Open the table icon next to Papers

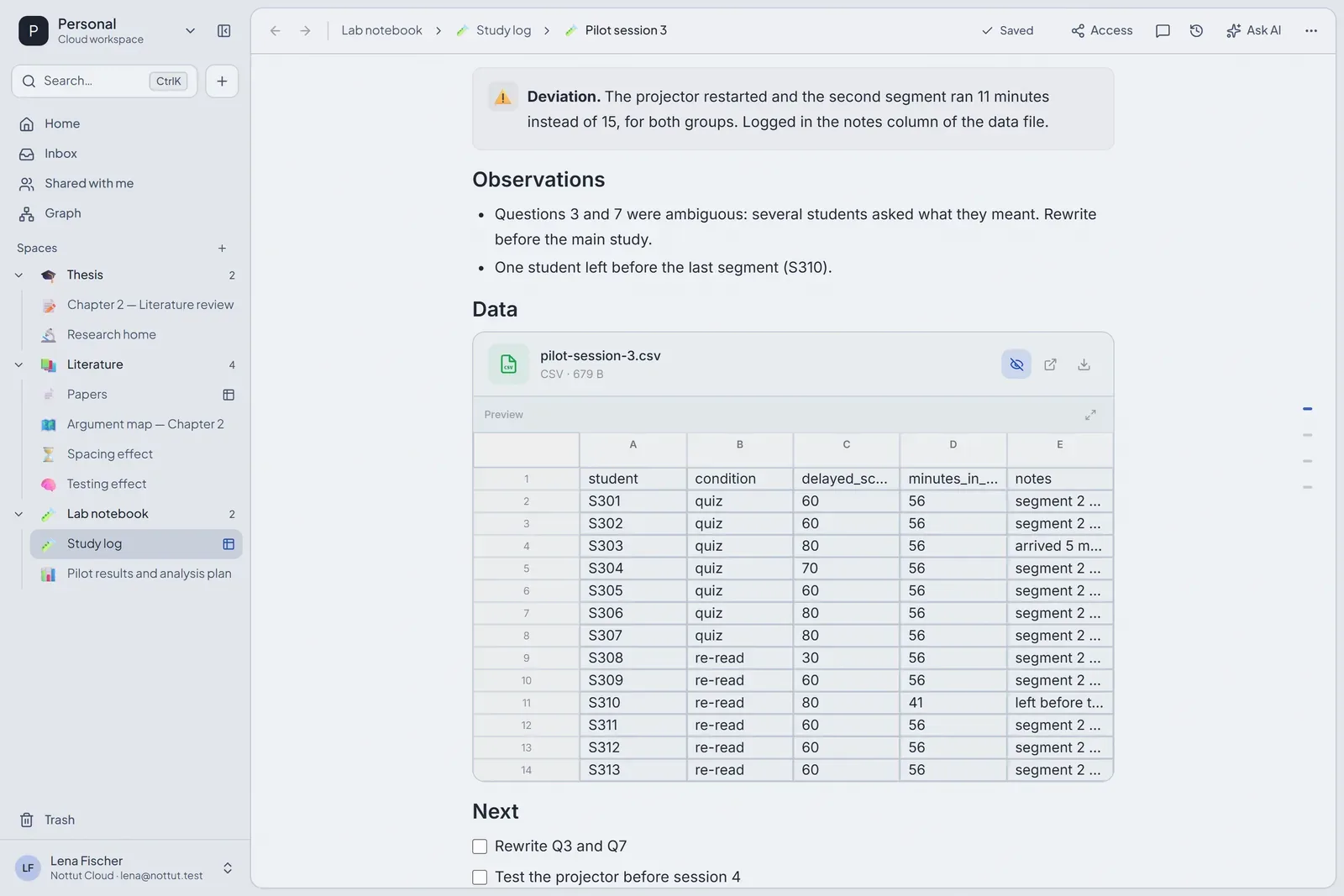(x=228, y=395)
